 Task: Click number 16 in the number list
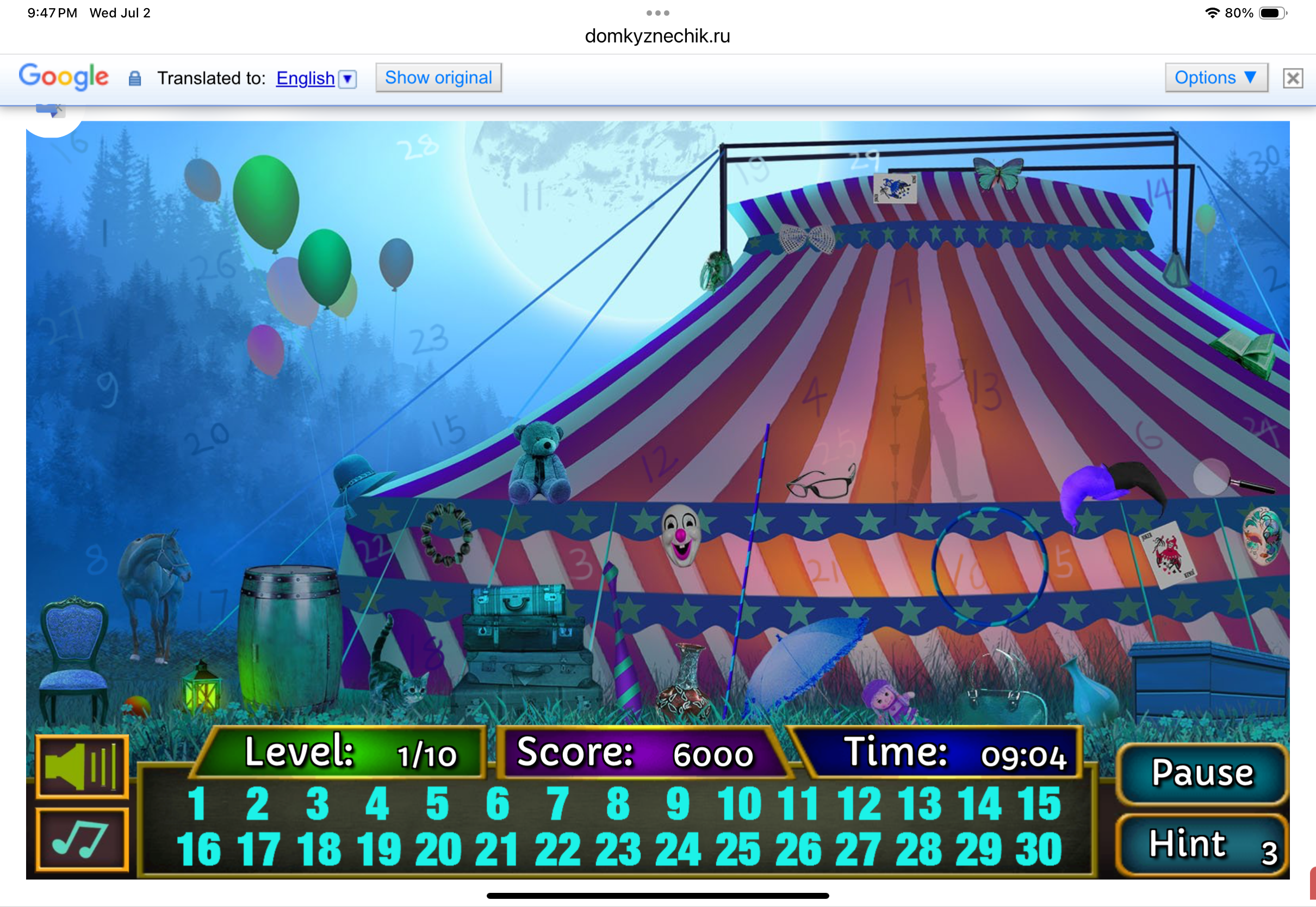point(198,849)
